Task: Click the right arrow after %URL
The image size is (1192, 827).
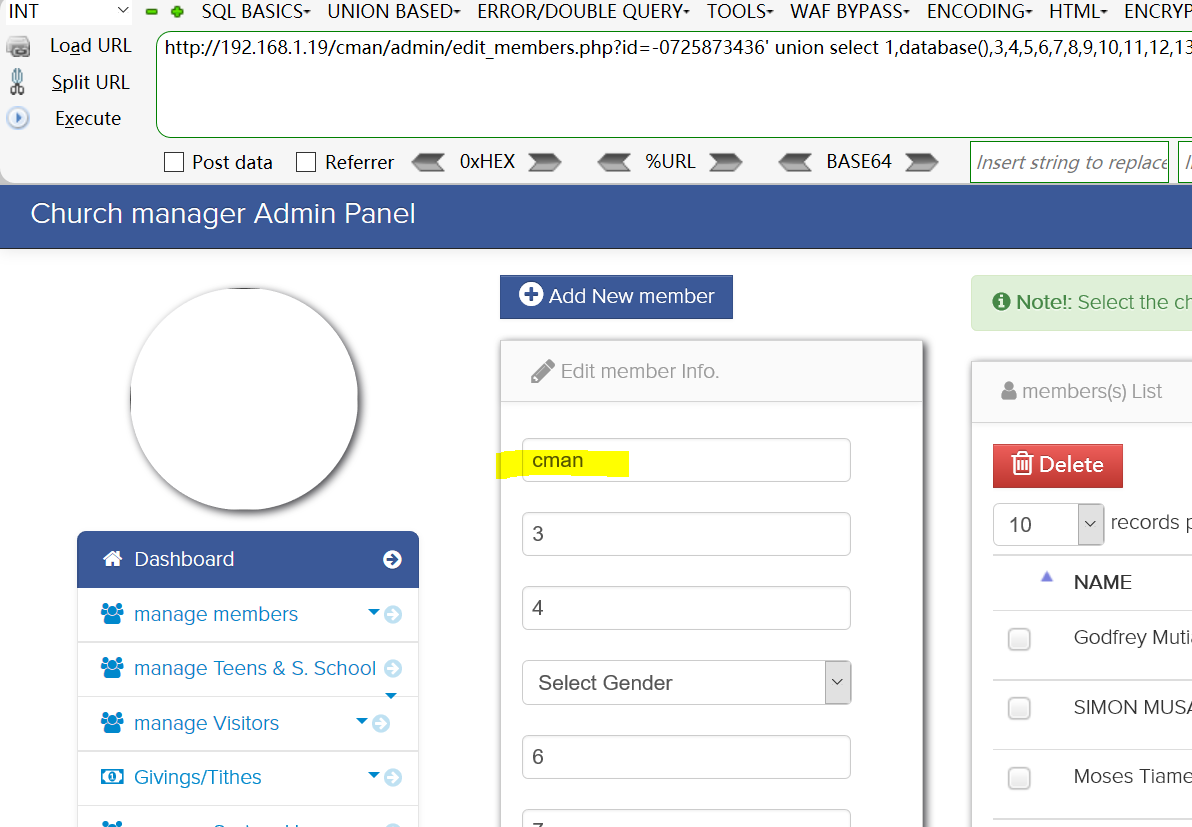Action: click(725, 162)
